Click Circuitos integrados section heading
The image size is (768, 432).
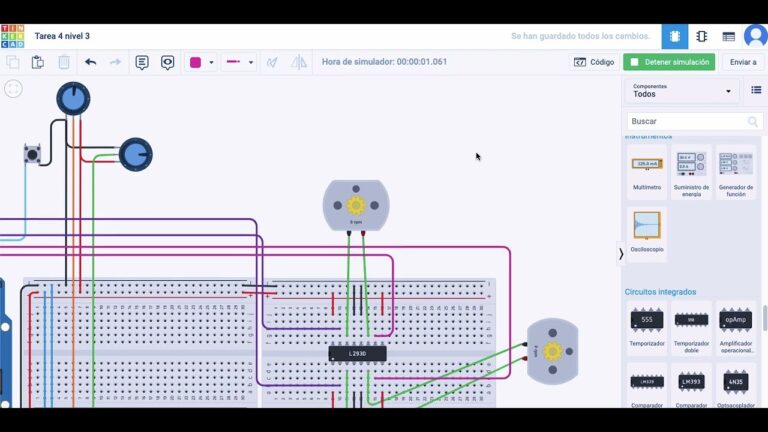(x=660, y=292)
